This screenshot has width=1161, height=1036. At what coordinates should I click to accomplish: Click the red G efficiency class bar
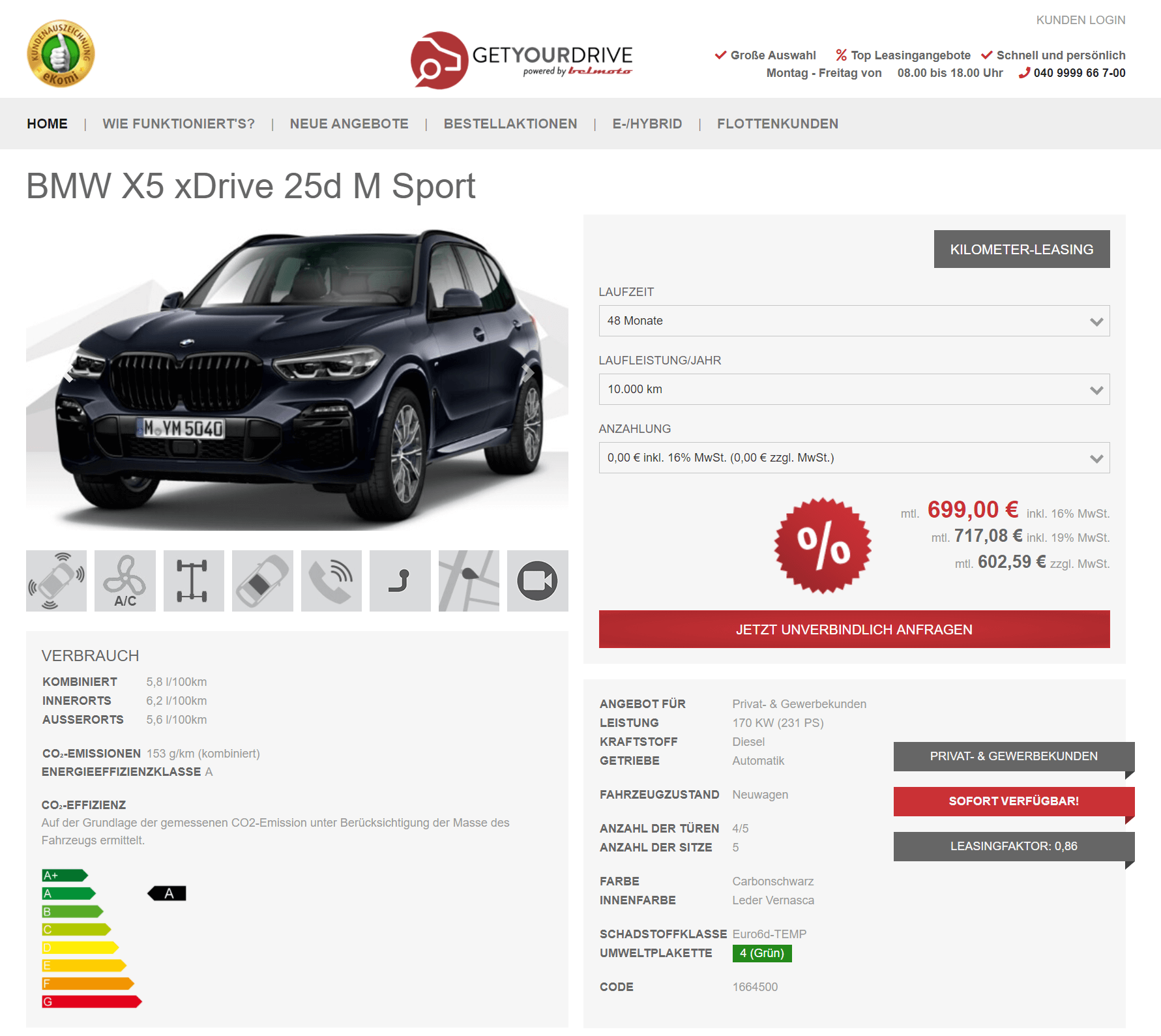92,1001
